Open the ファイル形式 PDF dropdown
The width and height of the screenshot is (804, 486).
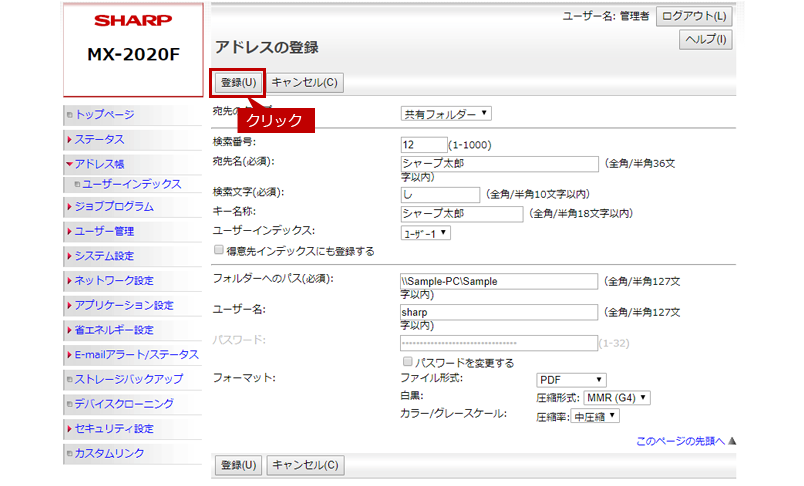click(x=572, y=380)
